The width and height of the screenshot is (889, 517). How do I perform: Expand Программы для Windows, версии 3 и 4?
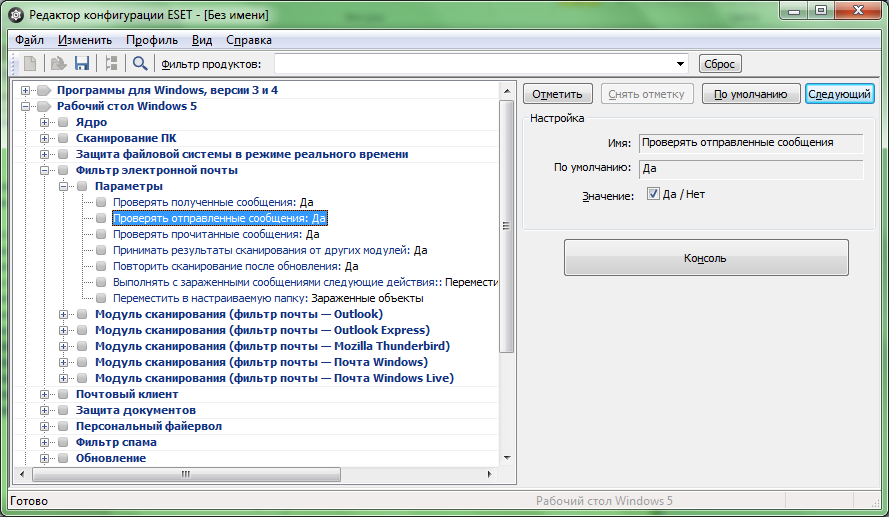pyautogui.click(x=26, y=90)
